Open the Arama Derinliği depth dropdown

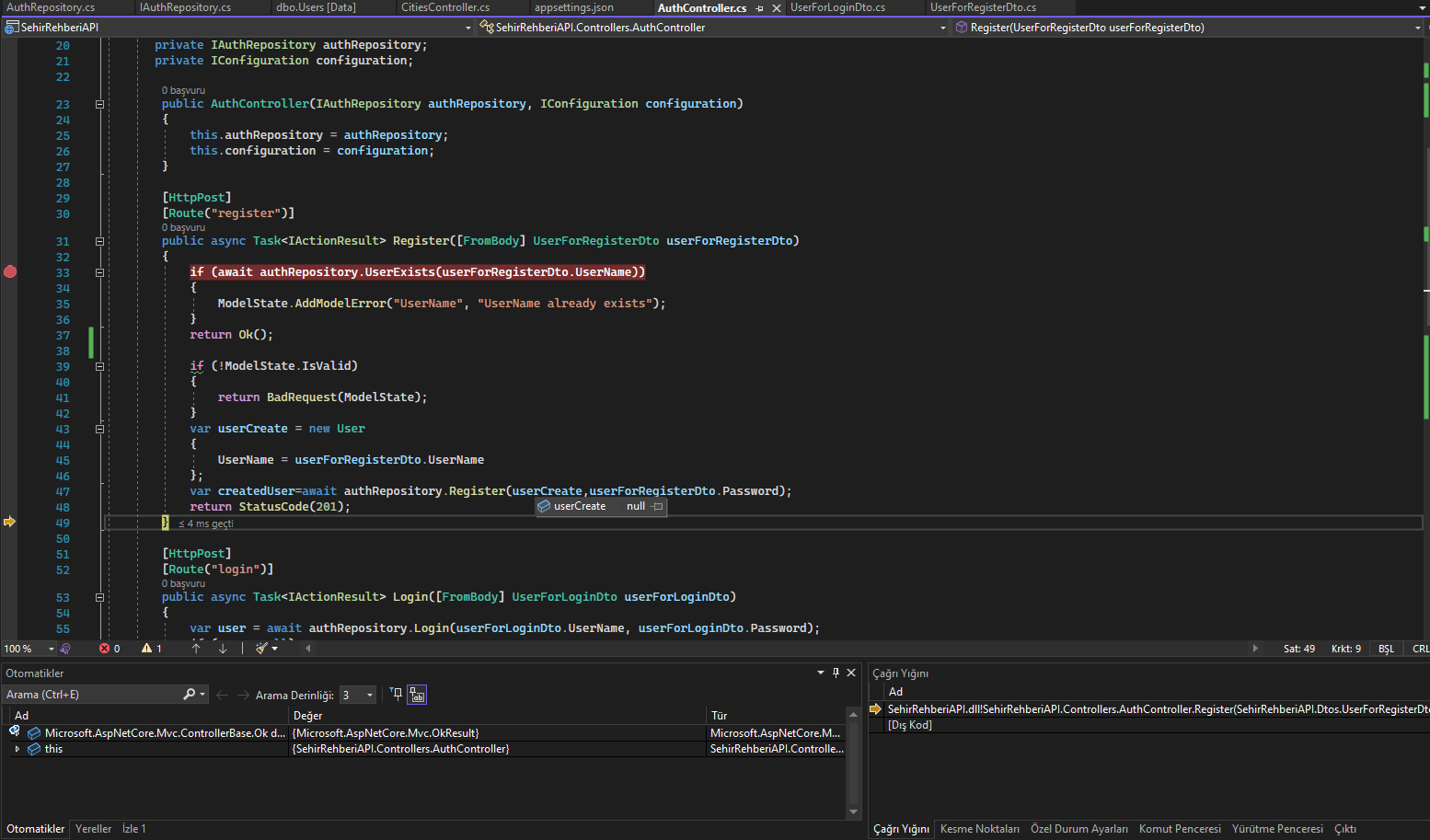369,696
